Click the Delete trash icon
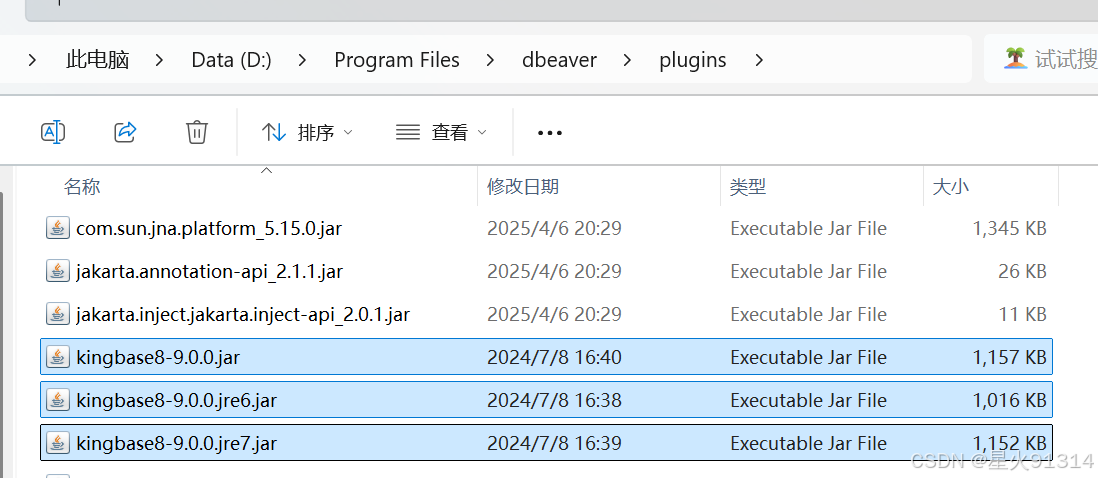1098x478 pixels. tap(197, 132)
